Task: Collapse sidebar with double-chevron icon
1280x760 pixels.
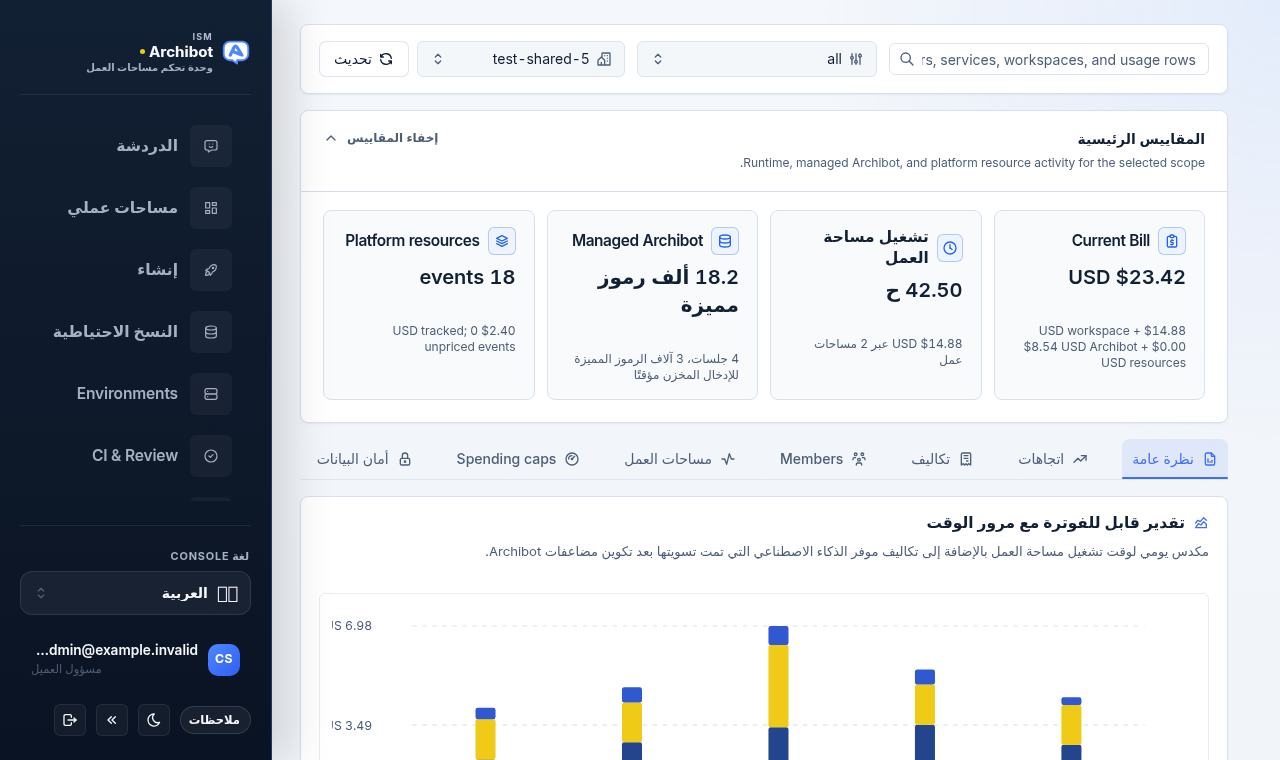Action: point(112,720)
